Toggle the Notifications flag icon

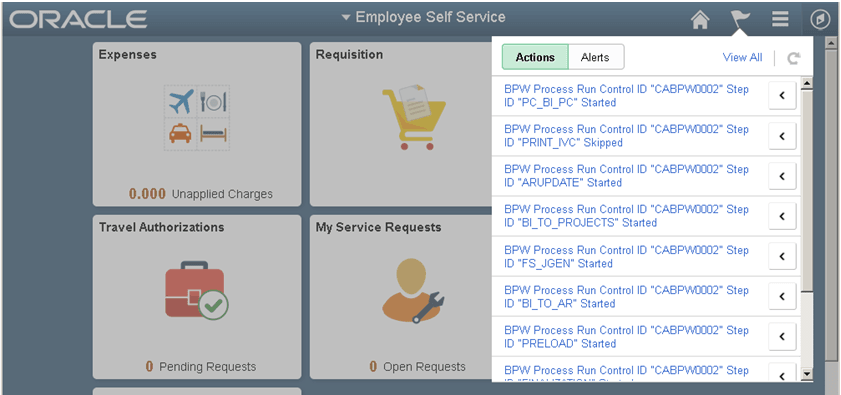(x=740, y=19)
